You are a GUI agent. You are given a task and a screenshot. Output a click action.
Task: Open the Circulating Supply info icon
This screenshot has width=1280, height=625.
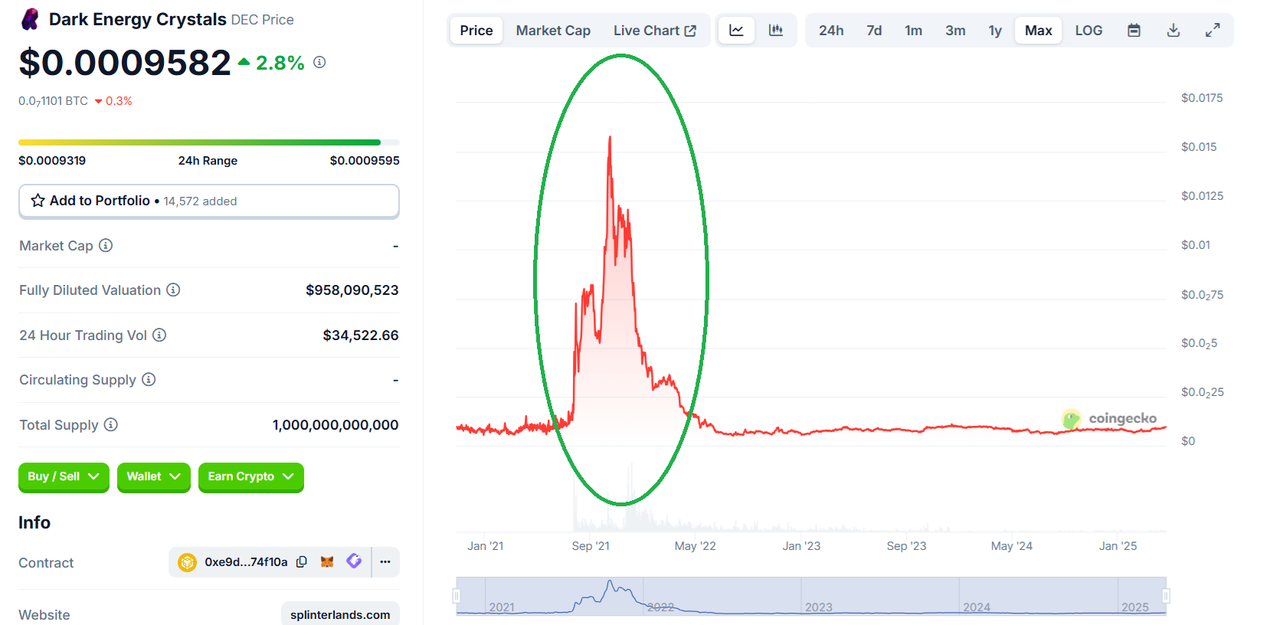[x=149, y=380]
